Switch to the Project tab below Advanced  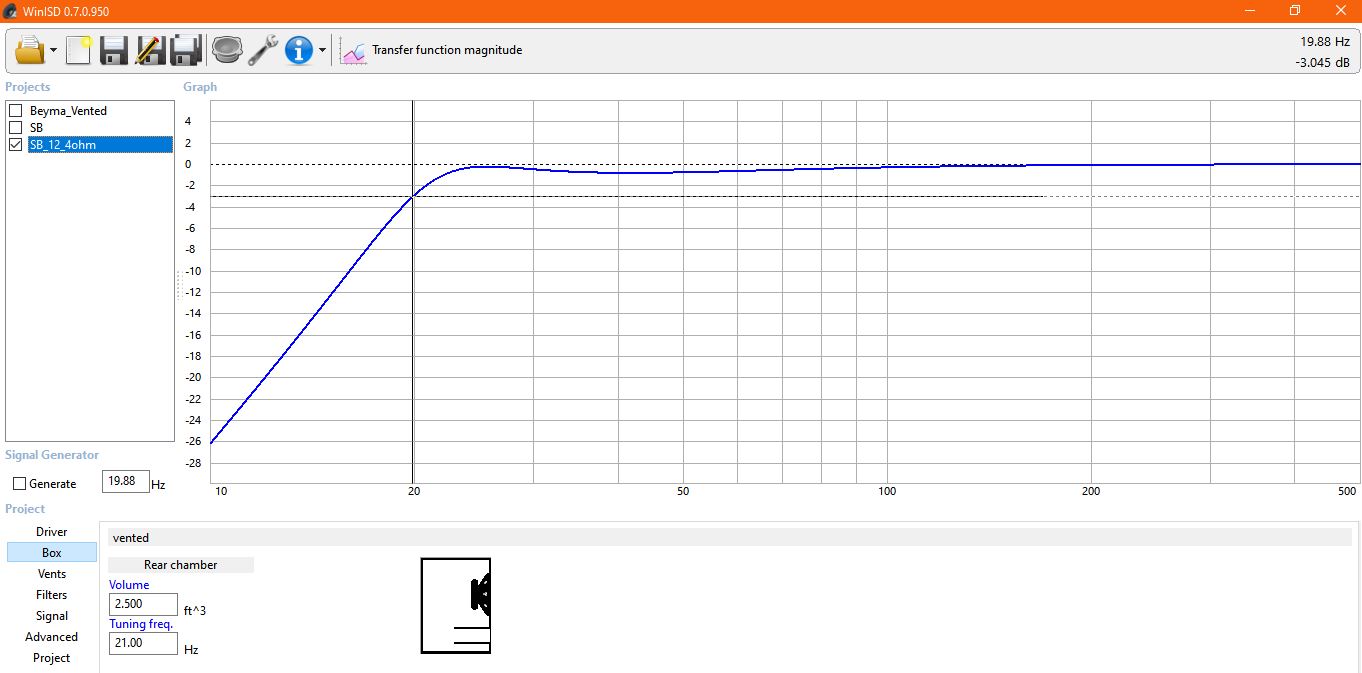click(52, 658)
